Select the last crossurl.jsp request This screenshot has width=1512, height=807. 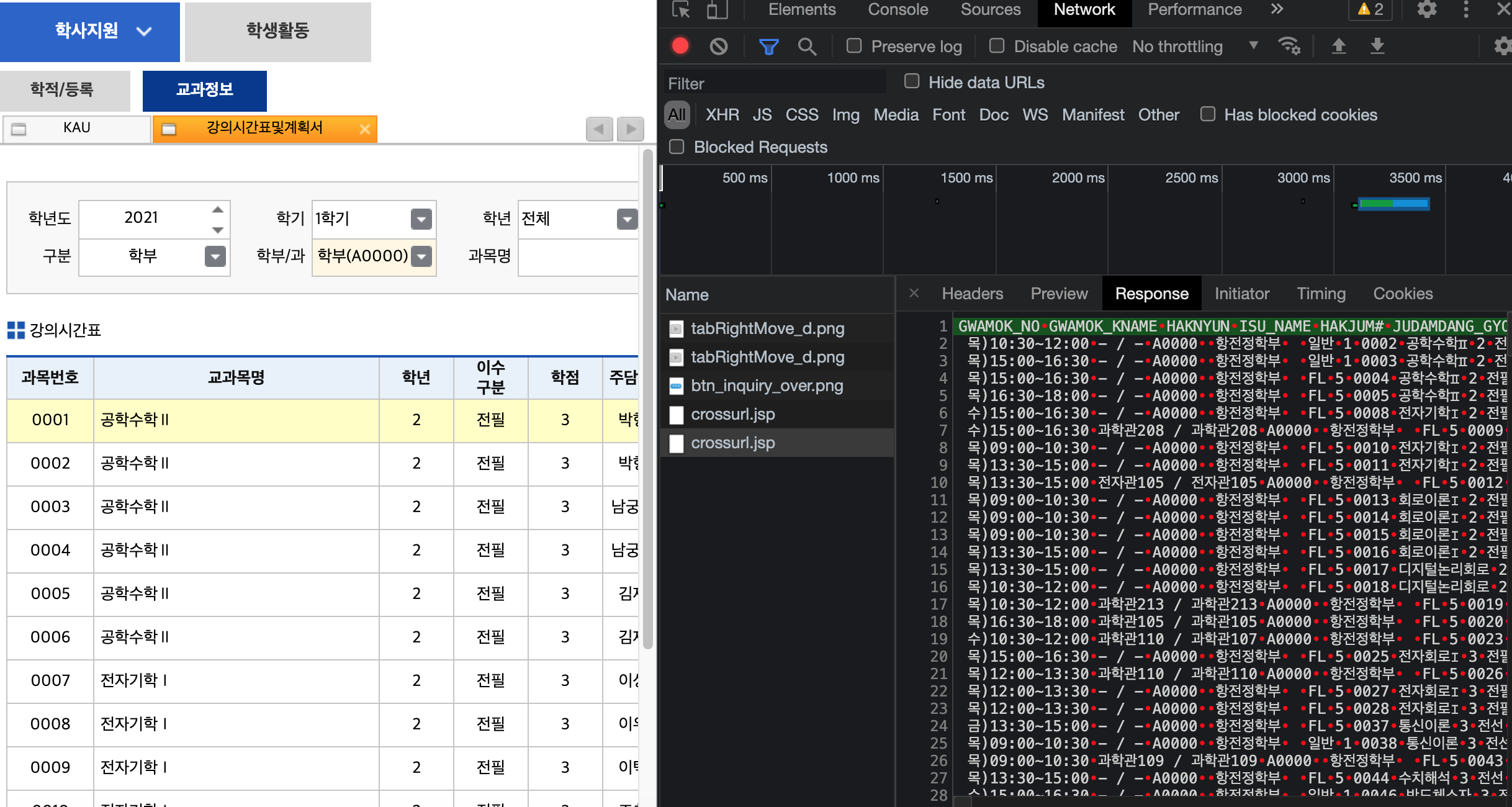tap(777, 443)
